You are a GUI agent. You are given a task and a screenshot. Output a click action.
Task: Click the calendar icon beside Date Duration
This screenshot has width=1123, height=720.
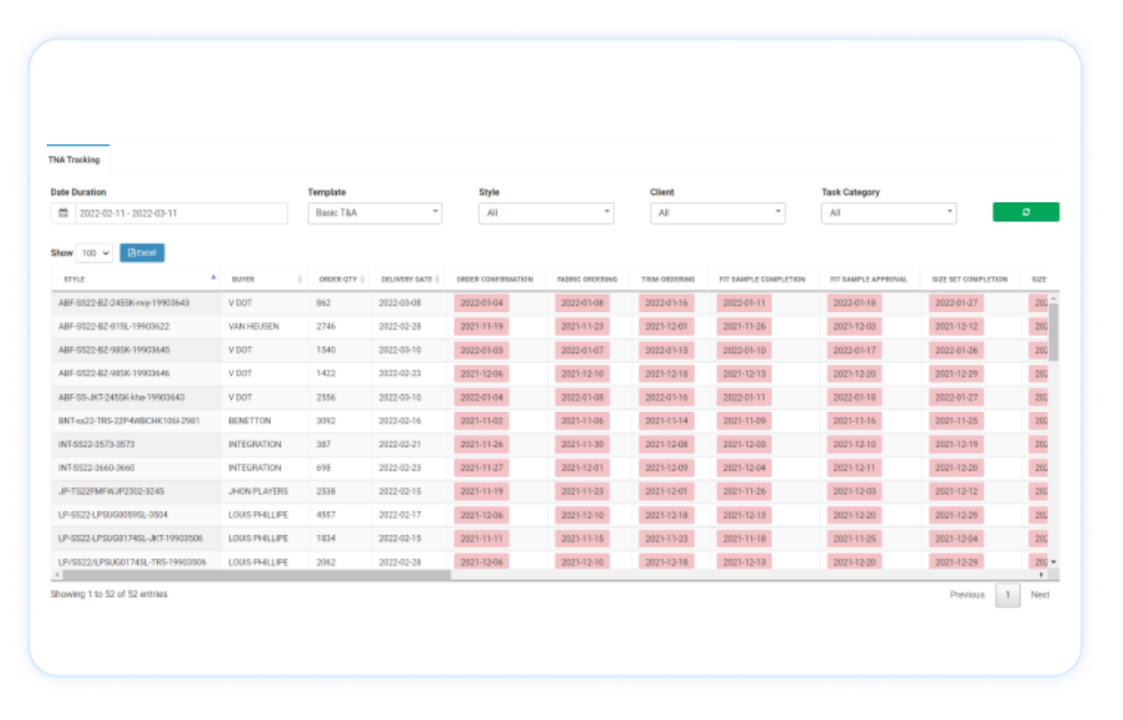point(63,213)
